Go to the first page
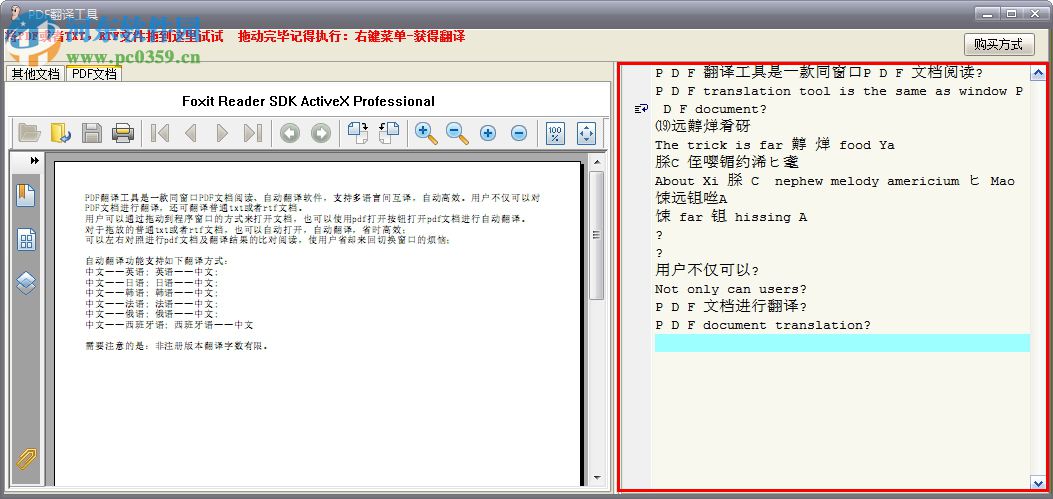This screenshot has height=499, width=1053. [x=160, y=133]
